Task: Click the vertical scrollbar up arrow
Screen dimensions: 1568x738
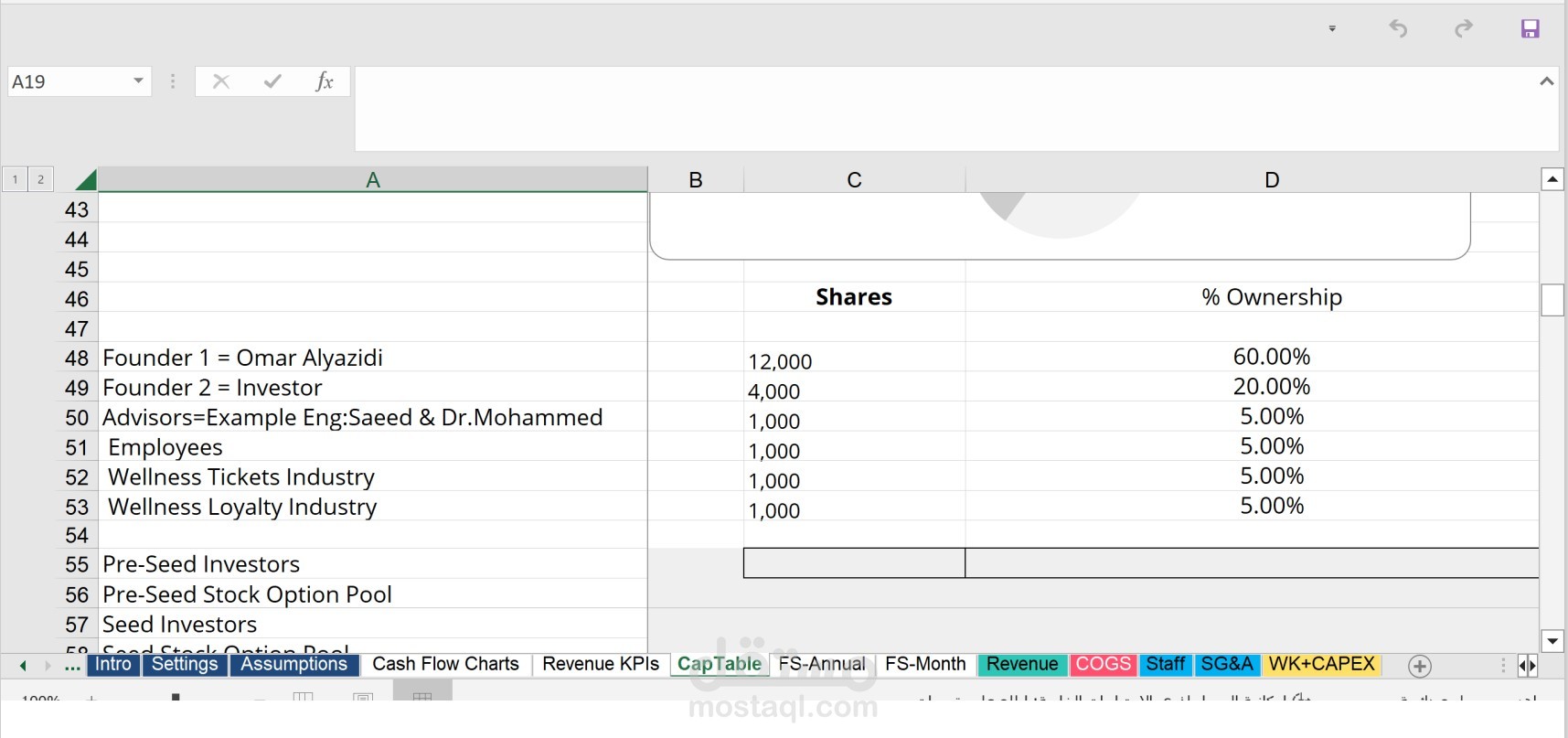Action: (1552, 179)
